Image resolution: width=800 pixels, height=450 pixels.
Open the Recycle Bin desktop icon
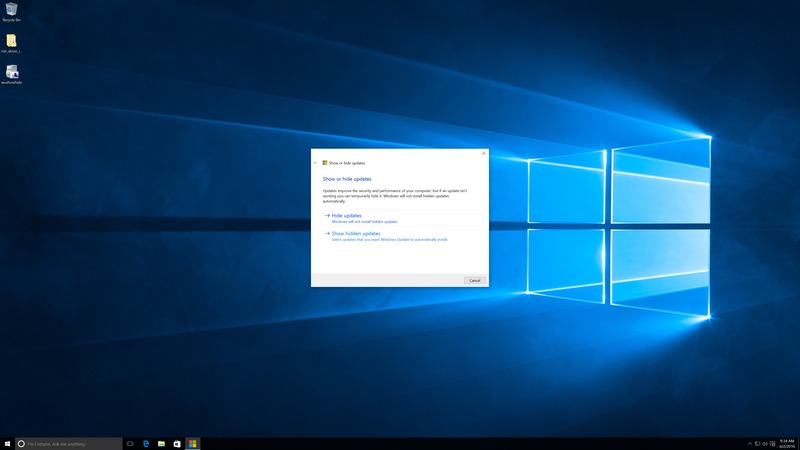[x=11, y=11]
